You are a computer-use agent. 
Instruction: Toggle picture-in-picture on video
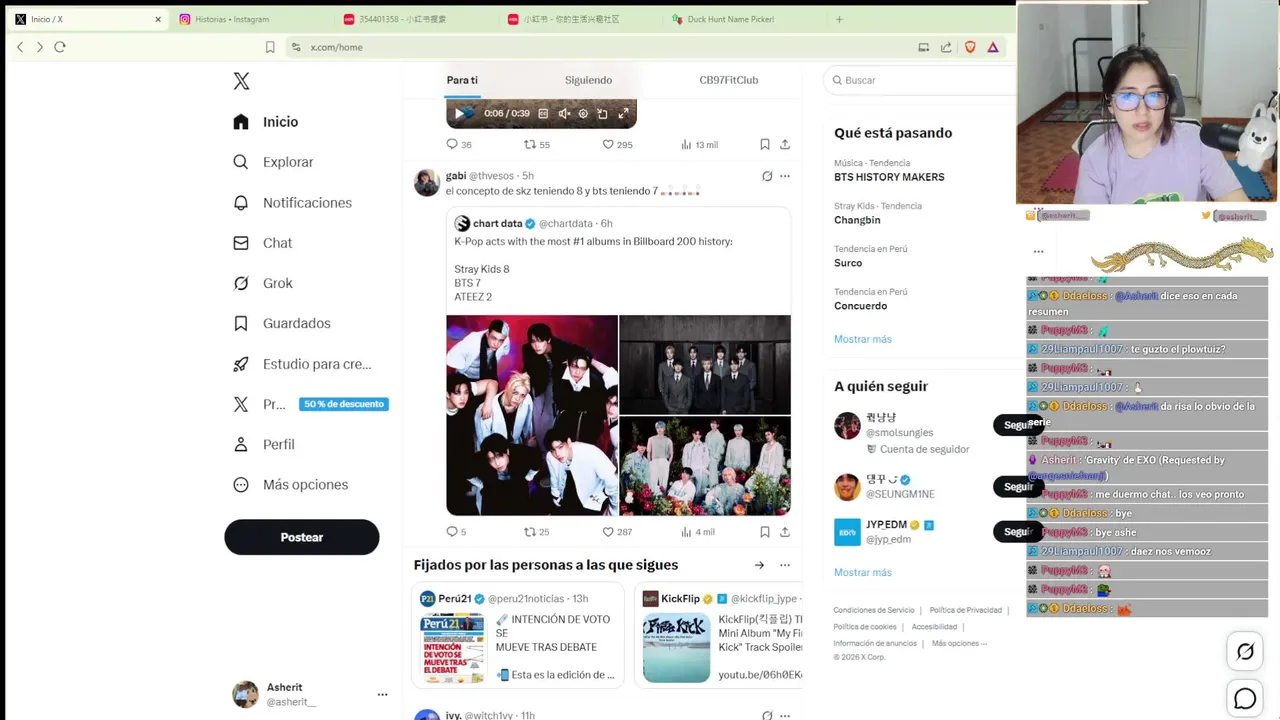(x=602, y=114)
